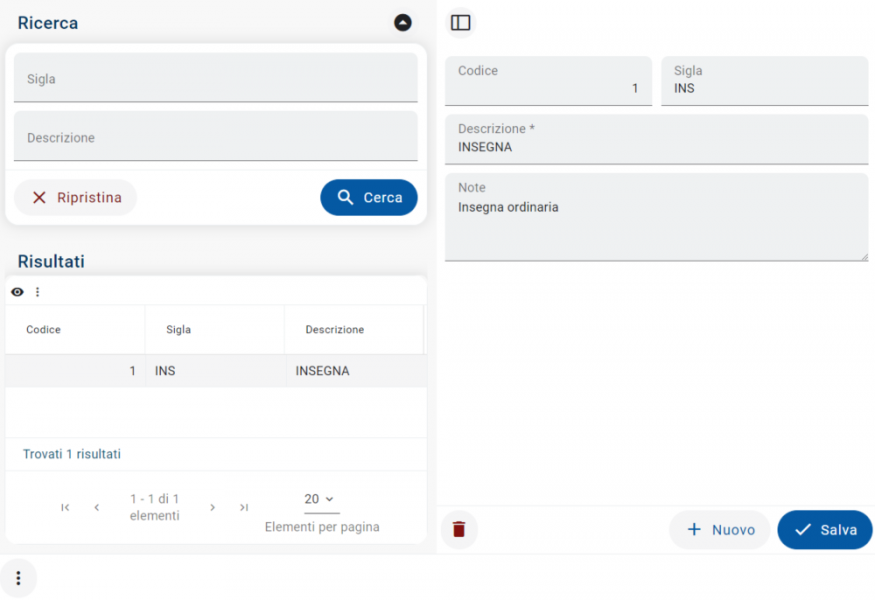Open results table three-dot options menu

[38, 292]
